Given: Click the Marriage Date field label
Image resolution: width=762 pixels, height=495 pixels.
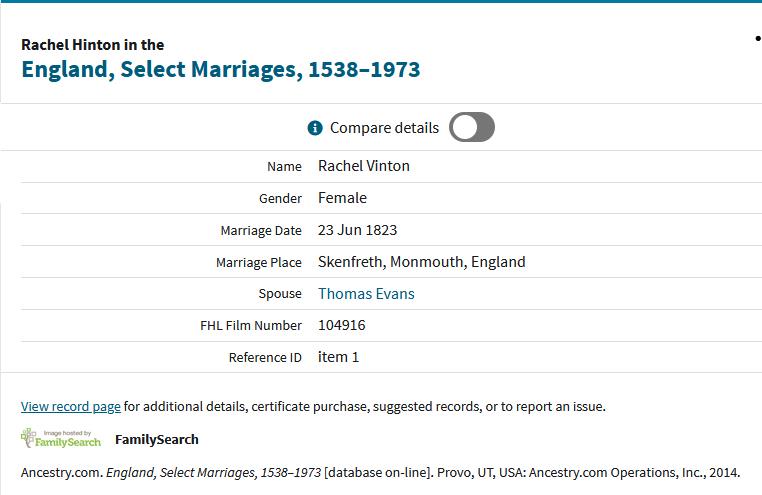Looking at the screenshot, I should [260, 231].
